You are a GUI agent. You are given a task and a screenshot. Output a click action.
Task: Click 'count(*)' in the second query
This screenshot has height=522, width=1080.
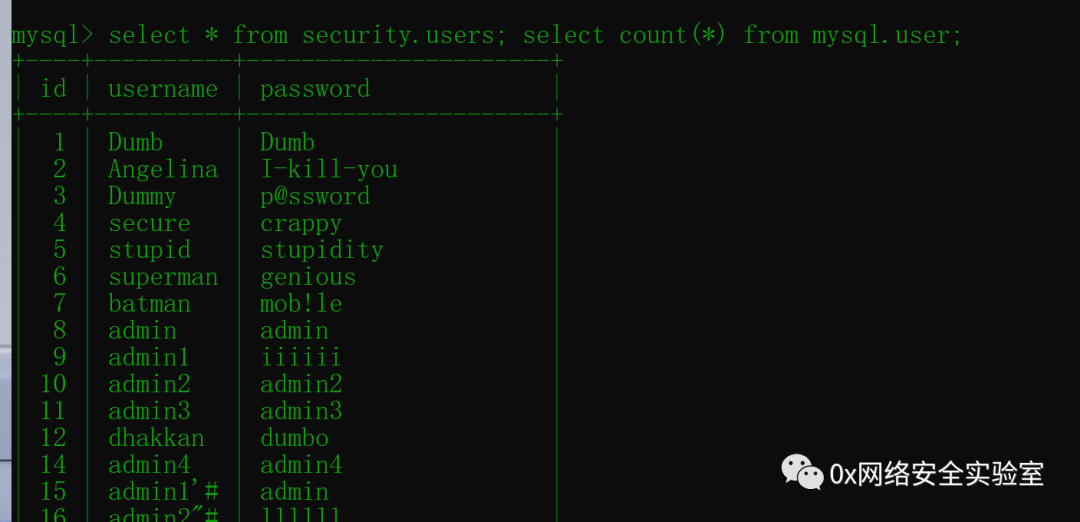tap(672, 35)
